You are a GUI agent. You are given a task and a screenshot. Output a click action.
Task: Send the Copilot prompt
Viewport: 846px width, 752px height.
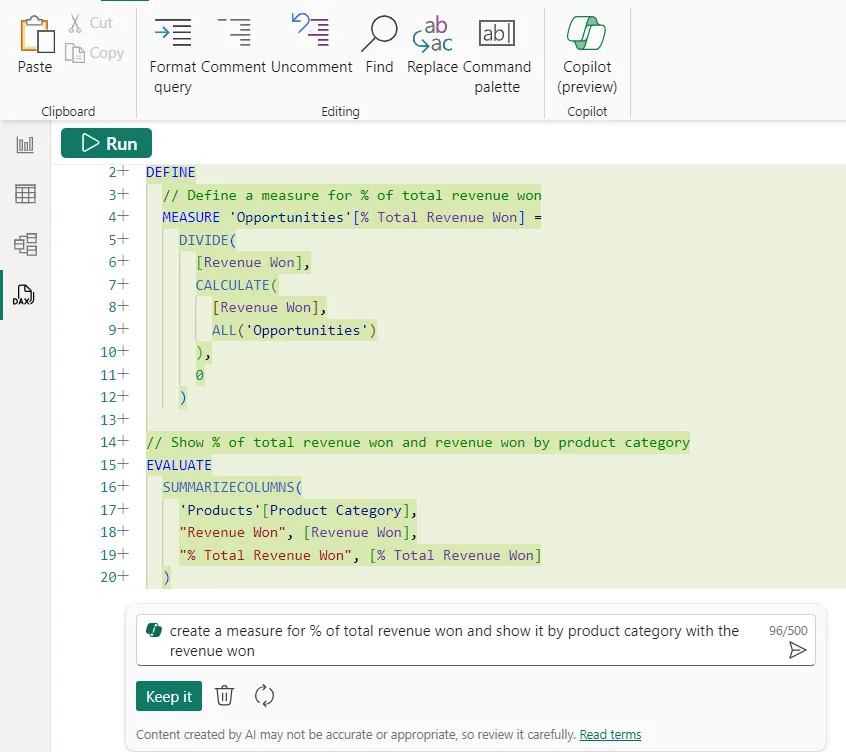pos(797,650)
